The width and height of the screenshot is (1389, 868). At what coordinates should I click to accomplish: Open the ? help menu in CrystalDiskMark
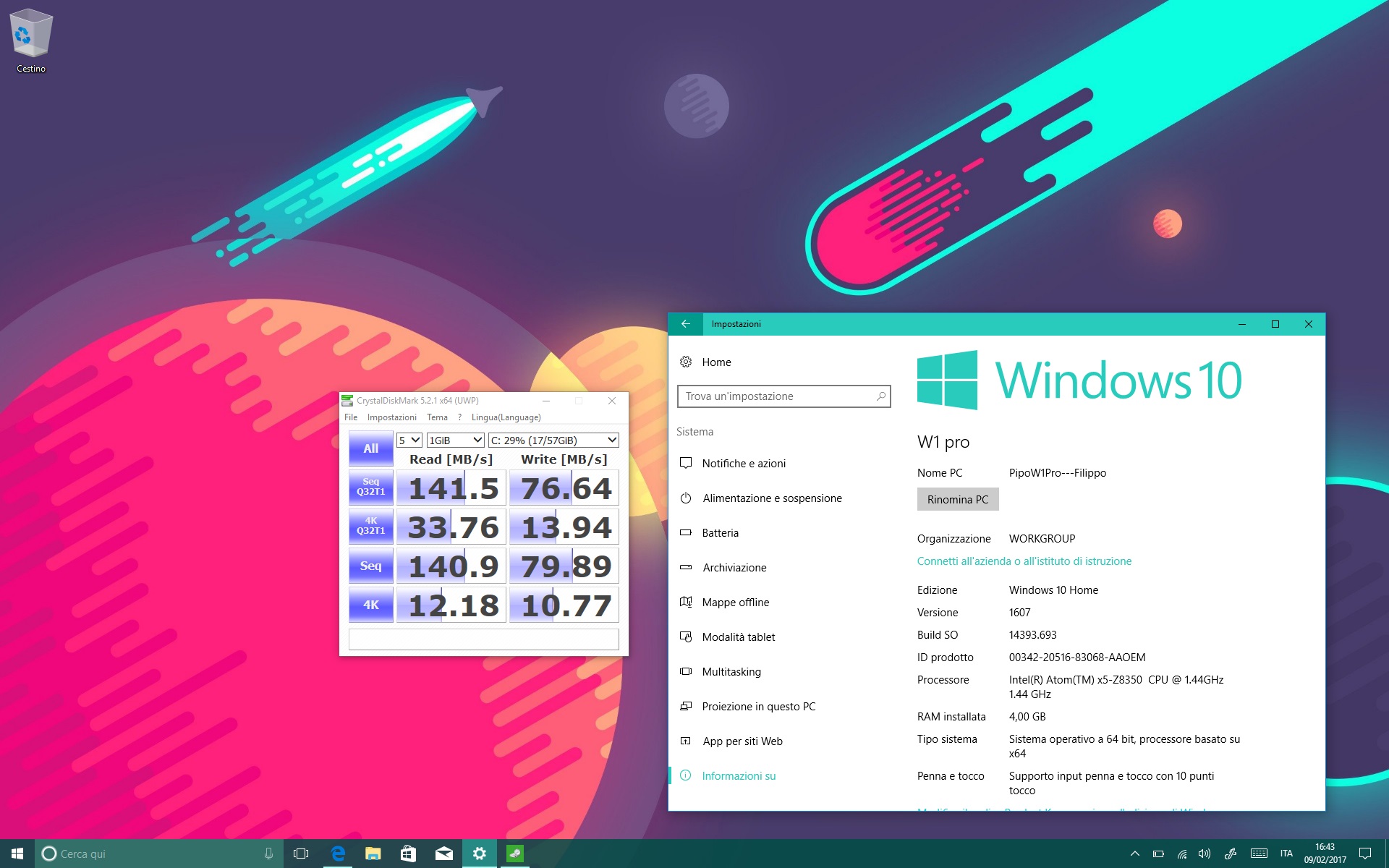click(459, 417)
